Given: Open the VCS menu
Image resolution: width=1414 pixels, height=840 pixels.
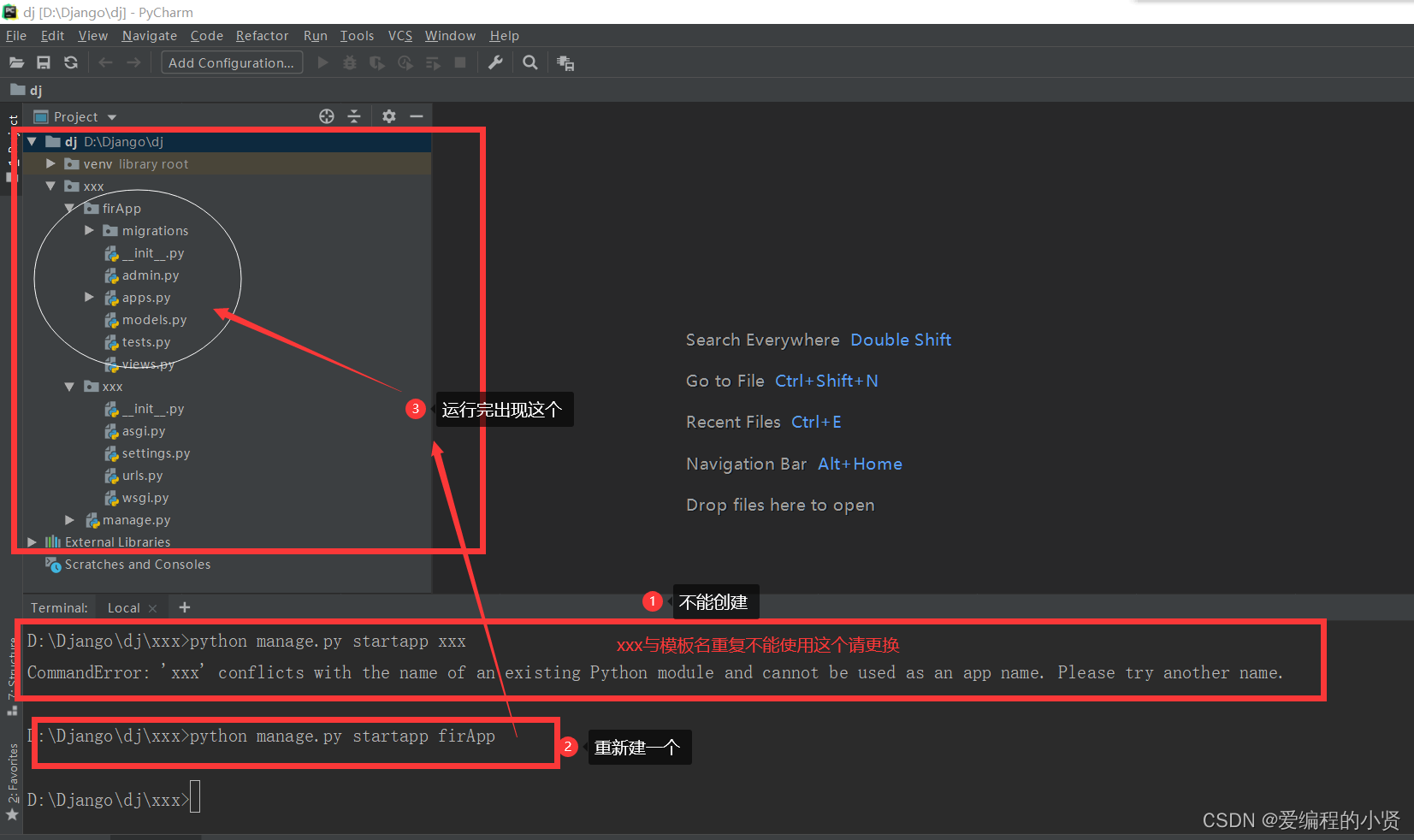Looking at the screenshot, I should pyautogui.click(x=400, y=36).
